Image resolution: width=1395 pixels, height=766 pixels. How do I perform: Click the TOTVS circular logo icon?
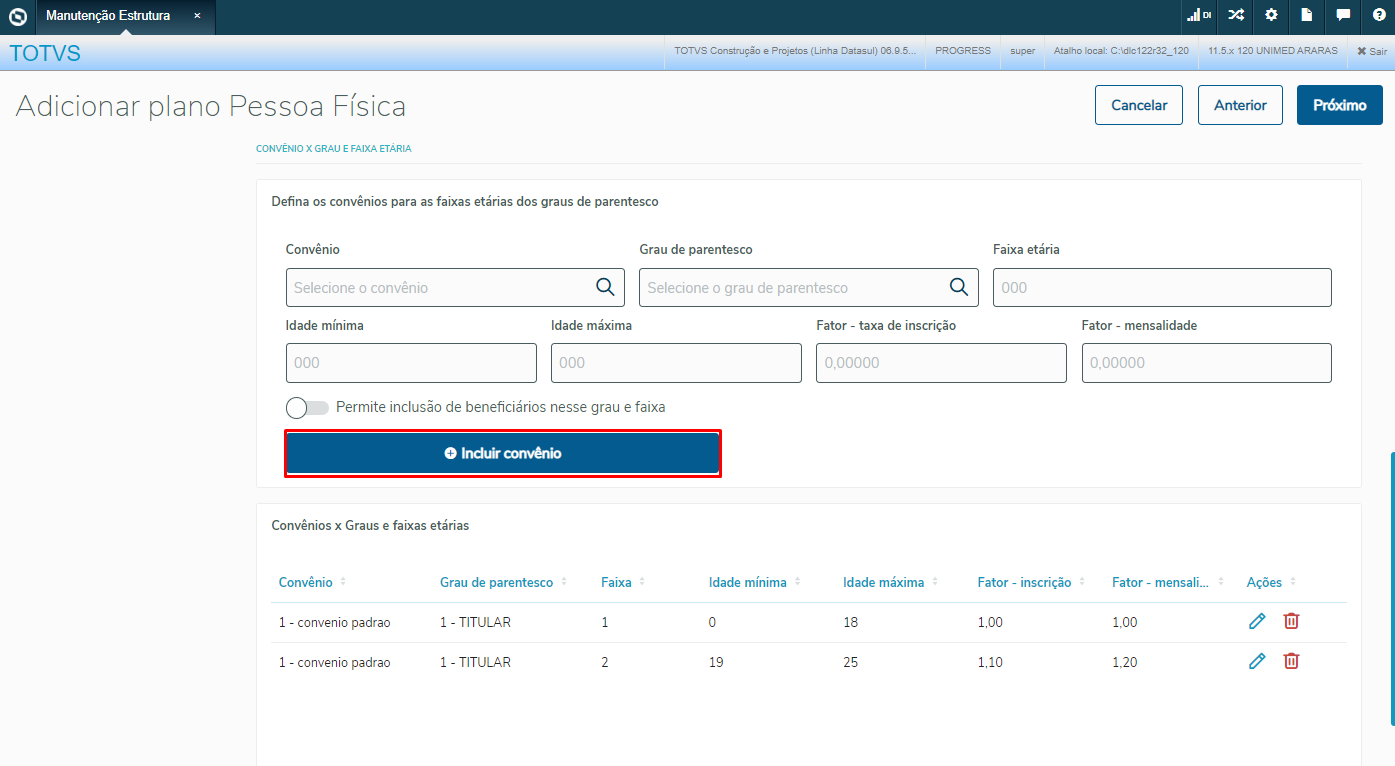pyautogui.click(x=17, y=16)
